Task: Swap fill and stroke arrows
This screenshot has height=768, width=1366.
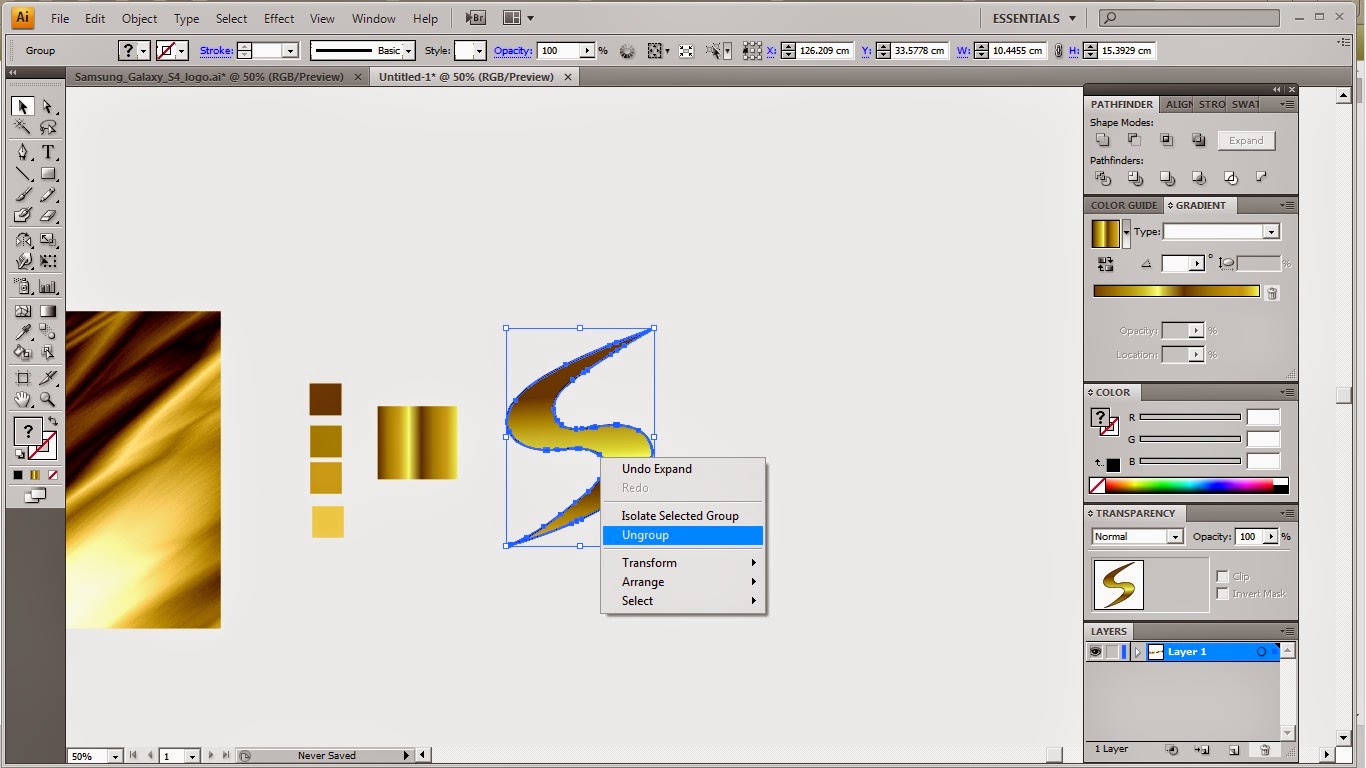Action: click(x=53, y=421)
